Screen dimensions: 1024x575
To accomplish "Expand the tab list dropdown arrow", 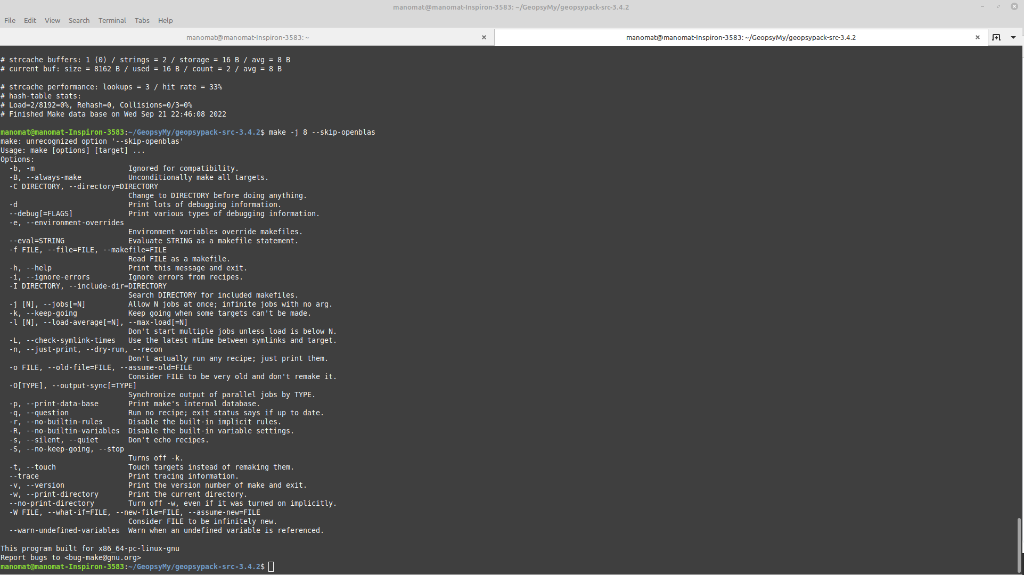I will coord(1013,37).
